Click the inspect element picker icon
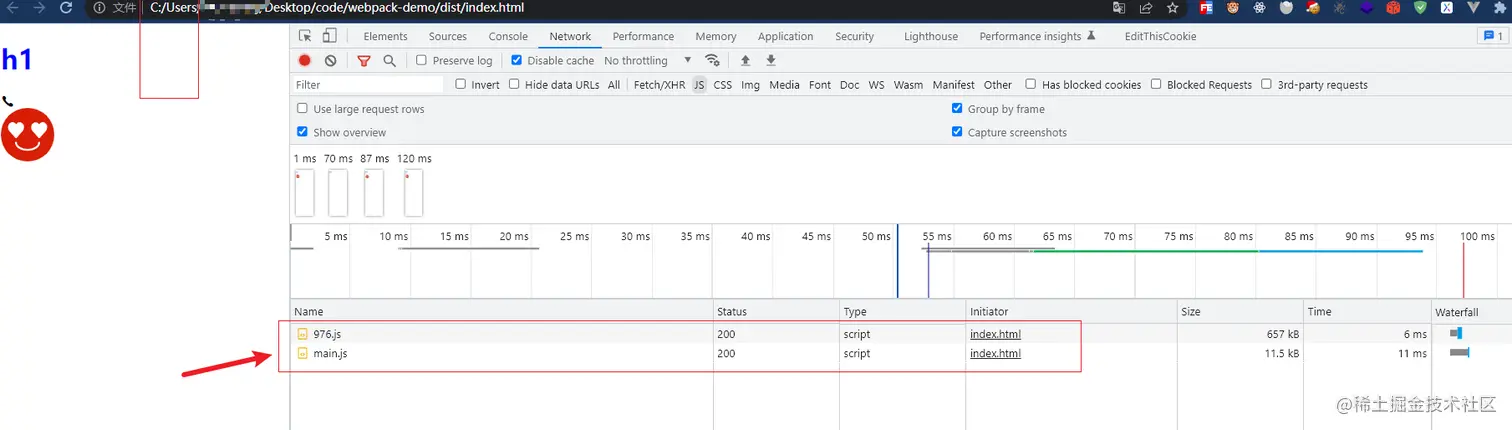Screen dimensions: 1512x430 (305, 36)
